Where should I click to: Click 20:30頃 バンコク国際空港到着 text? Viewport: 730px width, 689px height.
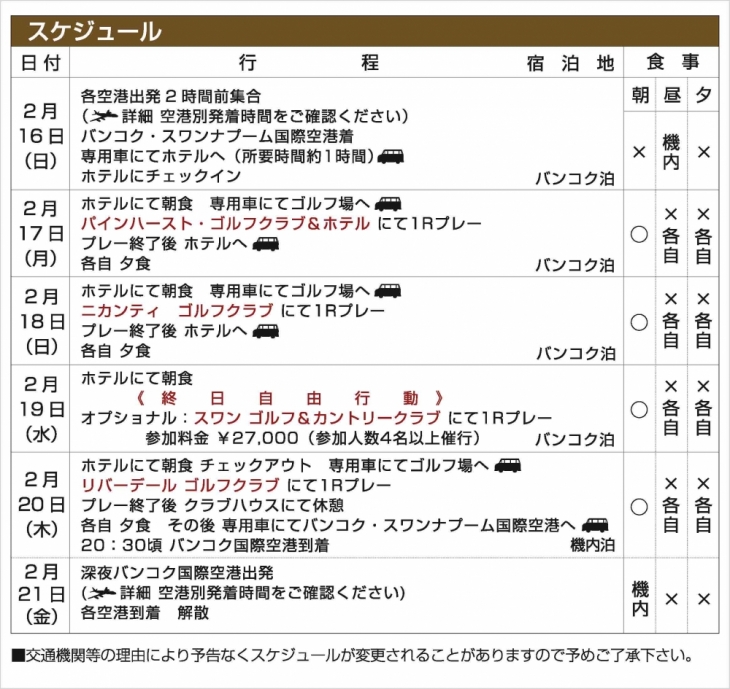[205, 545]
